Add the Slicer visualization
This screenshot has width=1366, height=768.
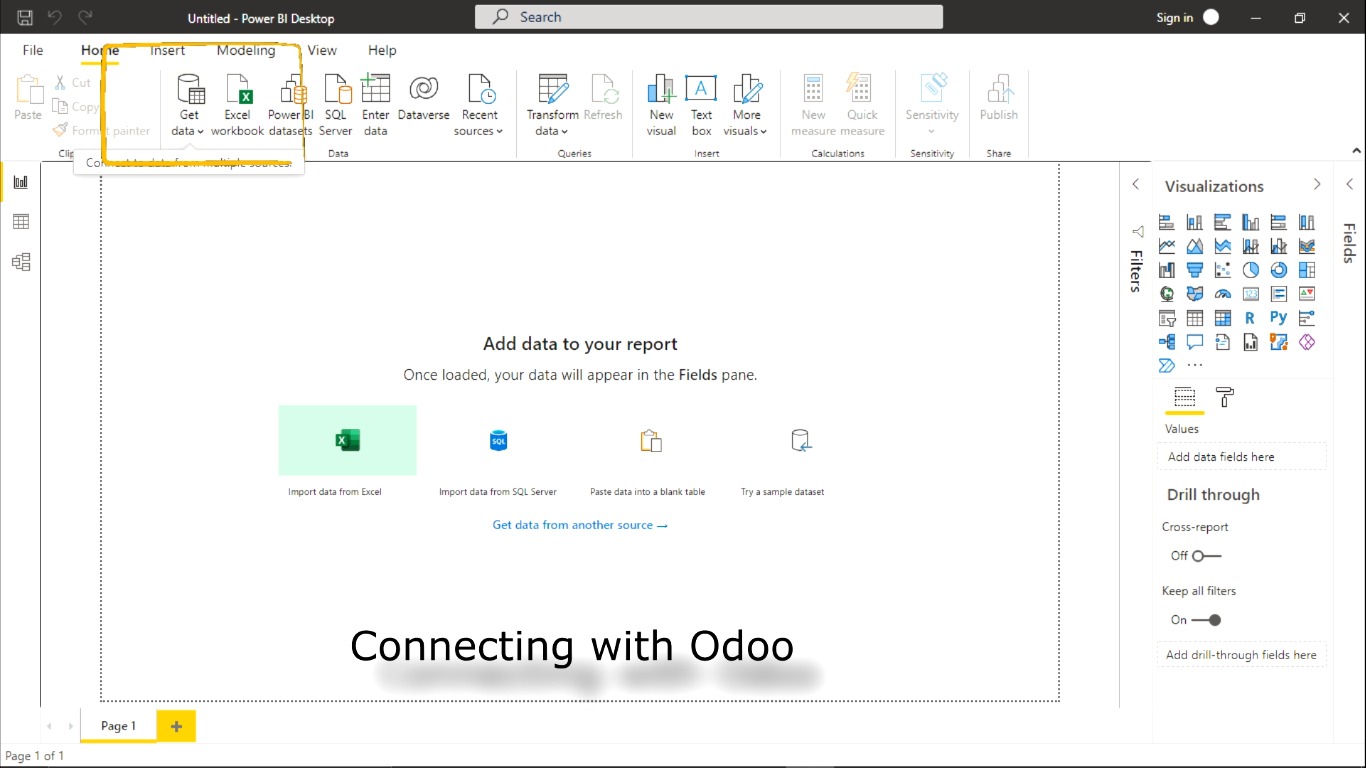coord(1167,318)
